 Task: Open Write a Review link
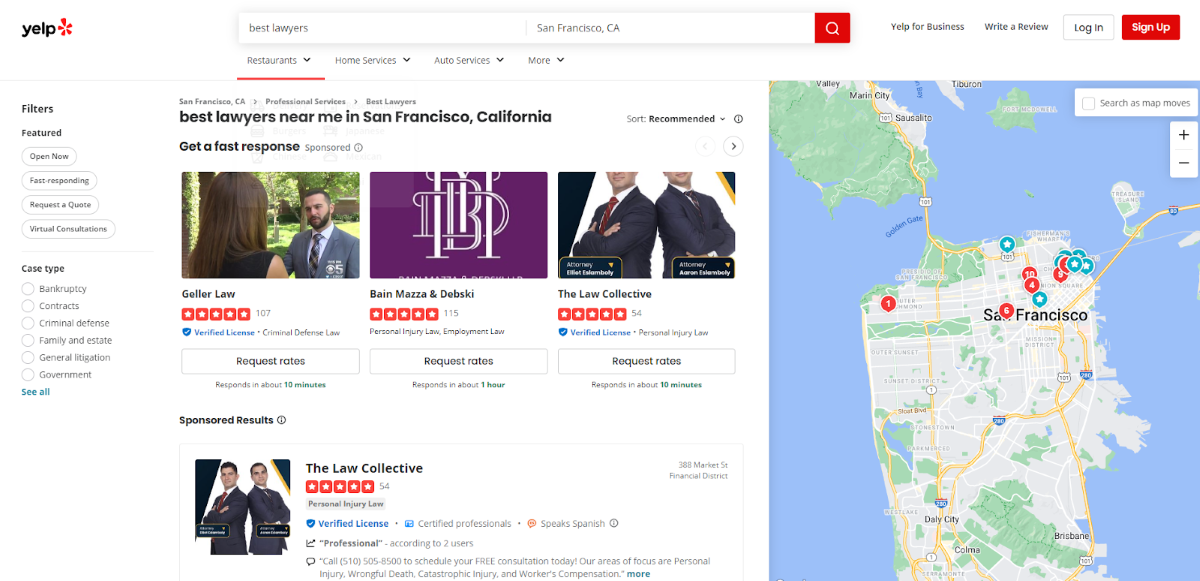click(1016, 27)
